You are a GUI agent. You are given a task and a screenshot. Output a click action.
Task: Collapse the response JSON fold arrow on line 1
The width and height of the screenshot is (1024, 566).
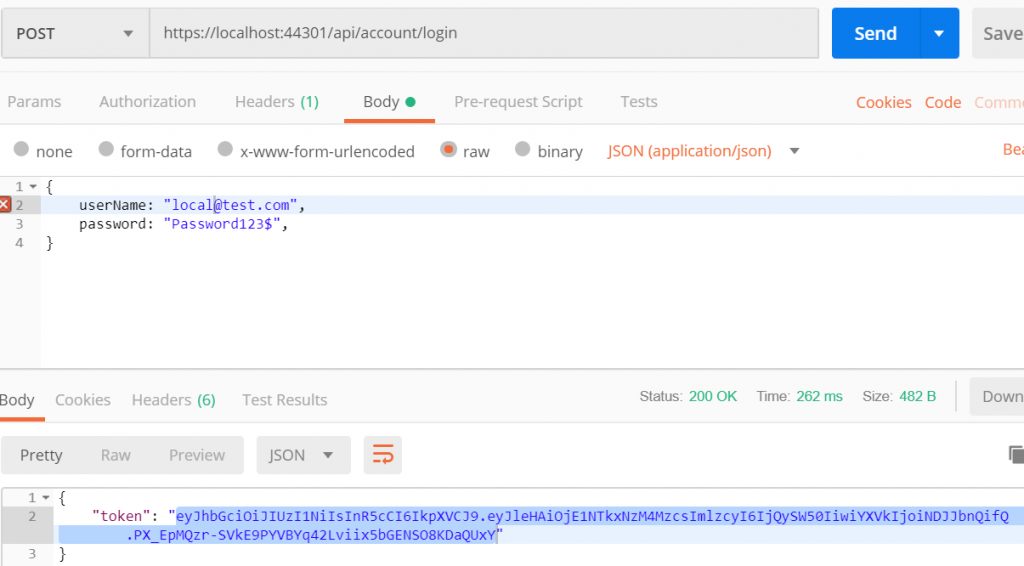click(x=46, y=497)
